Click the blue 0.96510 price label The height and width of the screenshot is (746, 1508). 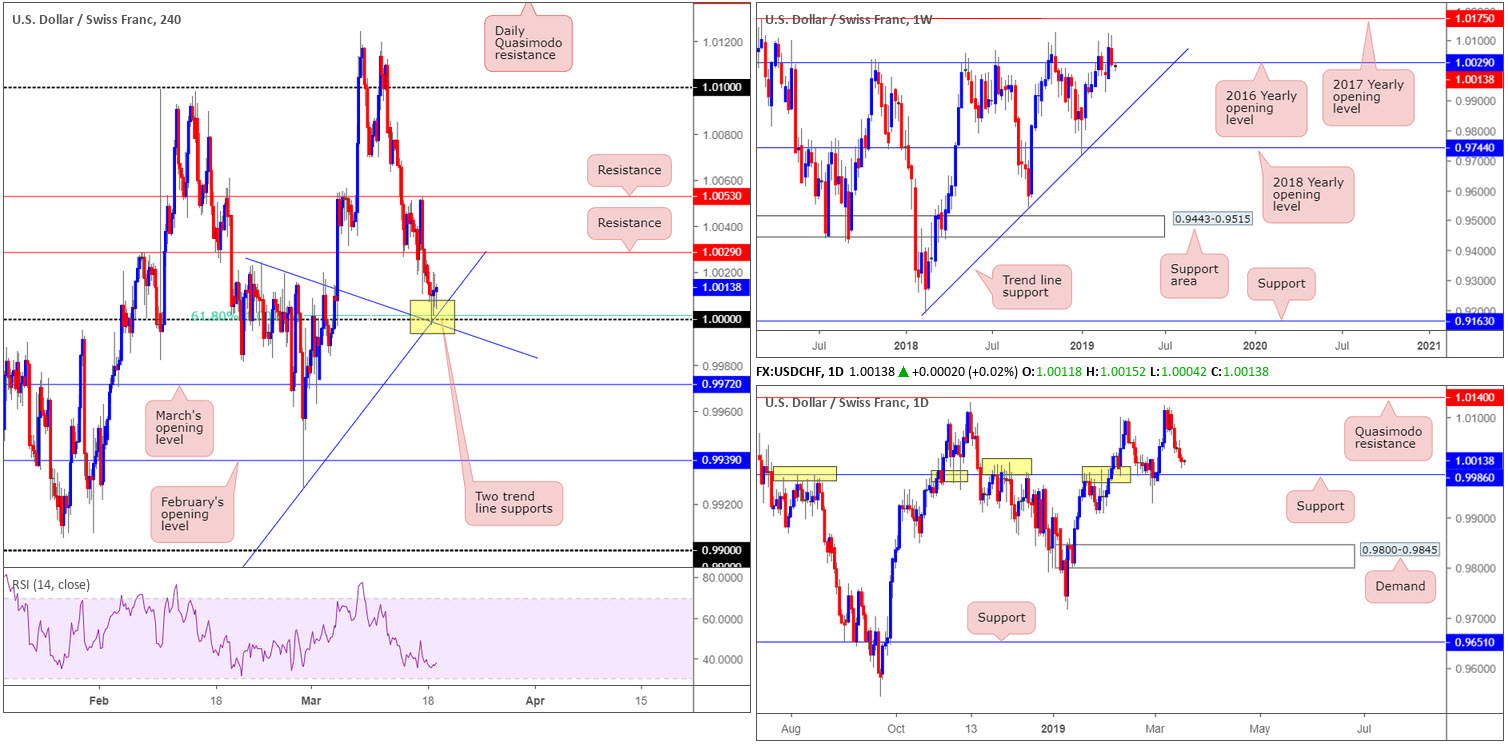pos(1474,642)
